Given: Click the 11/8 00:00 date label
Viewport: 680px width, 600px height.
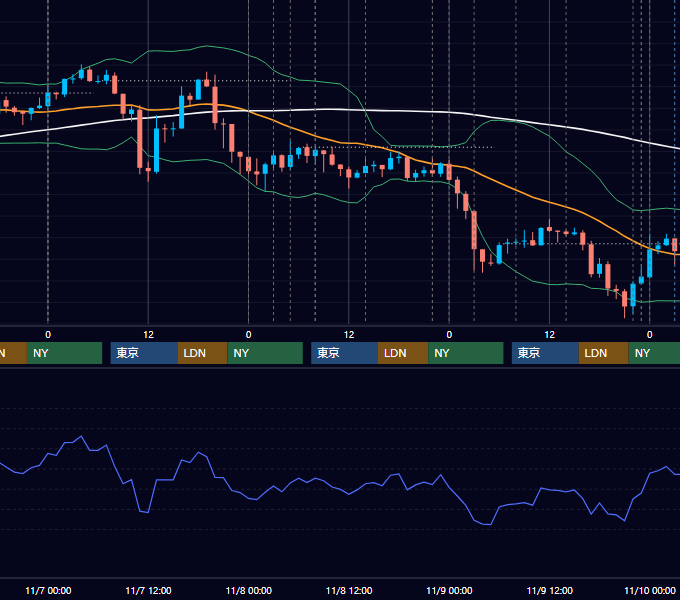Looking at the screenshot, I should 248,590.
